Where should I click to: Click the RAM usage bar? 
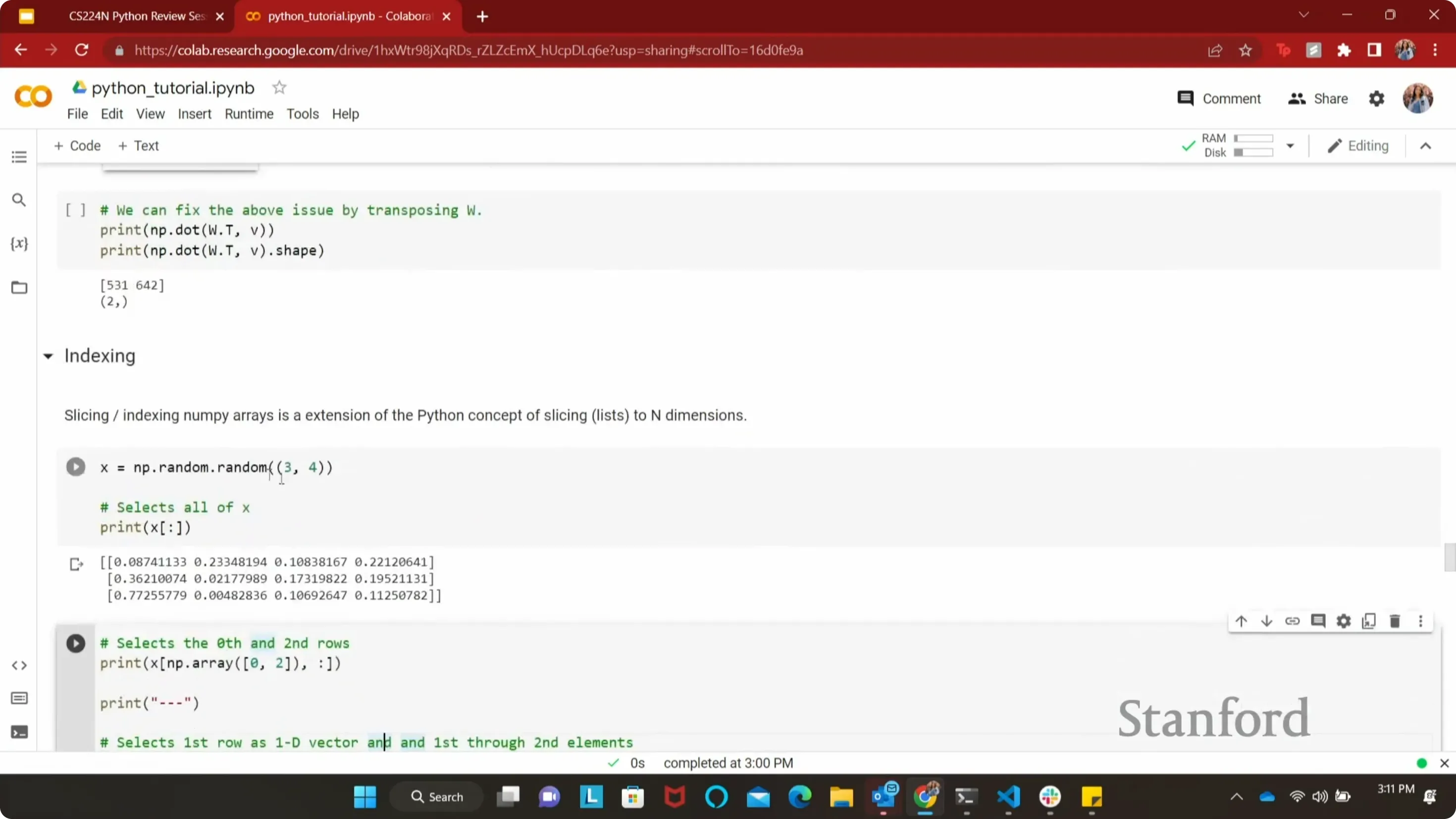[x=1253, y=139]
